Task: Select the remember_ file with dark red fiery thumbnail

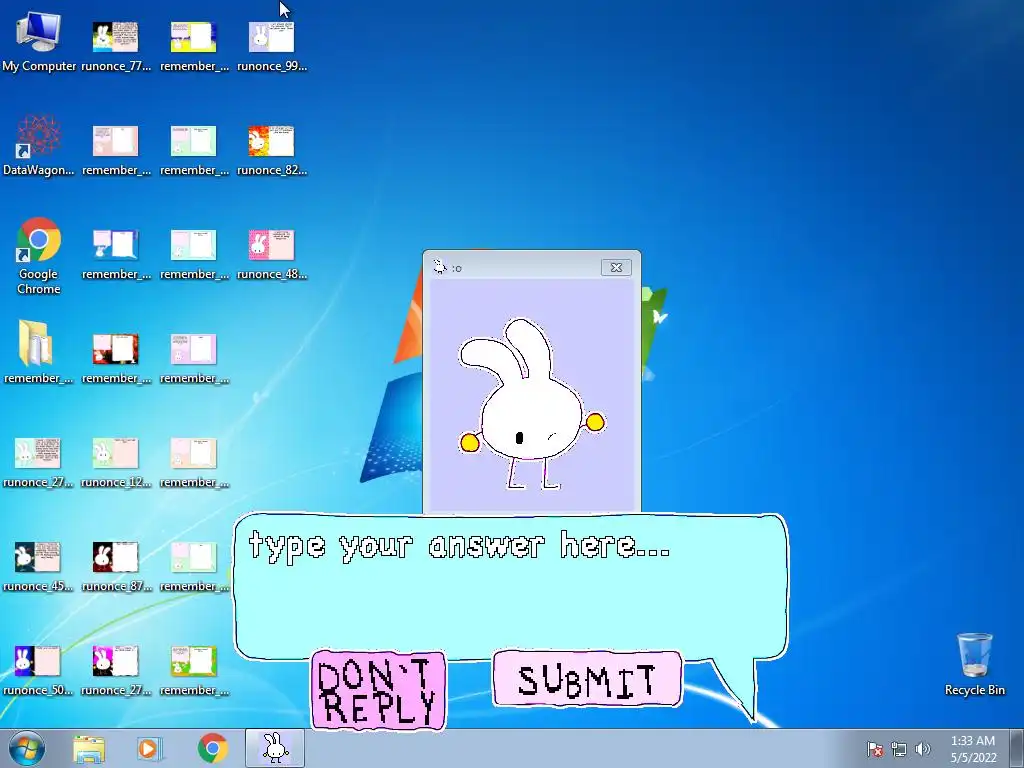Action: click(x=116, y=357)
